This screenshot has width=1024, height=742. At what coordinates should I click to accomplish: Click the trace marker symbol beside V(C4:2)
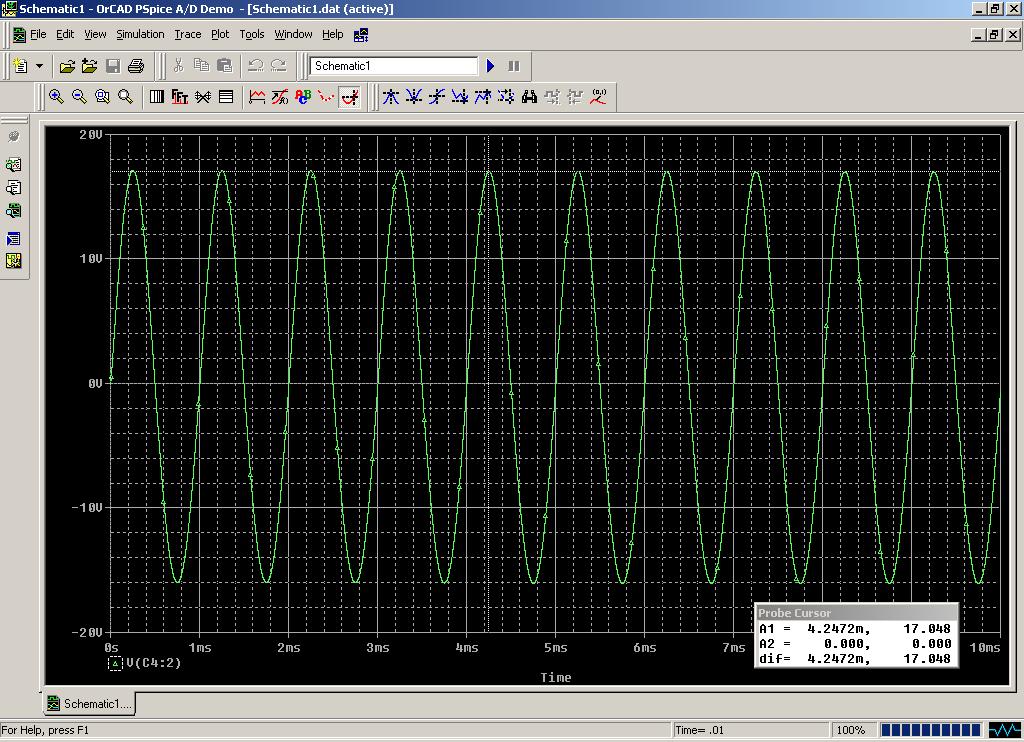(115, 664)
